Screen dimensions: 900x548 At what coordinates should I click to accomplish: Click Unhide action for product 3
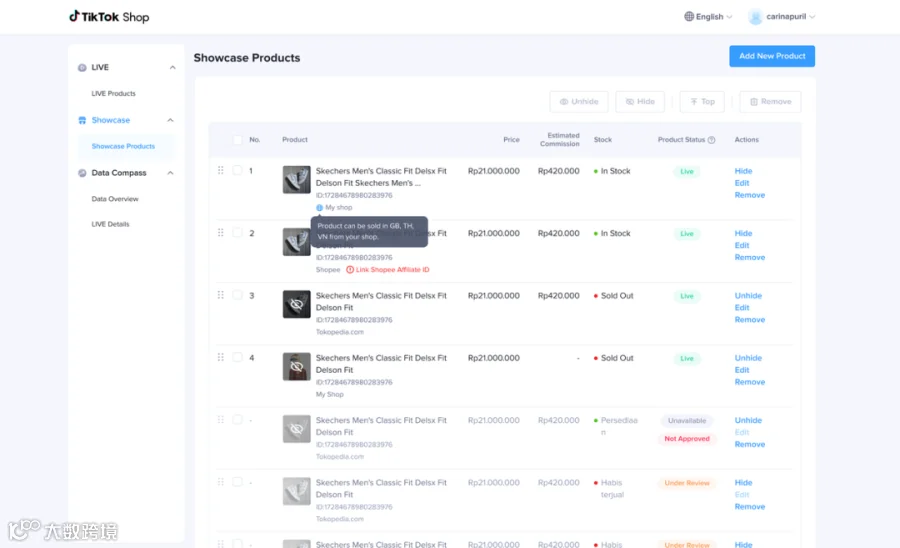[x=748, y=296]
